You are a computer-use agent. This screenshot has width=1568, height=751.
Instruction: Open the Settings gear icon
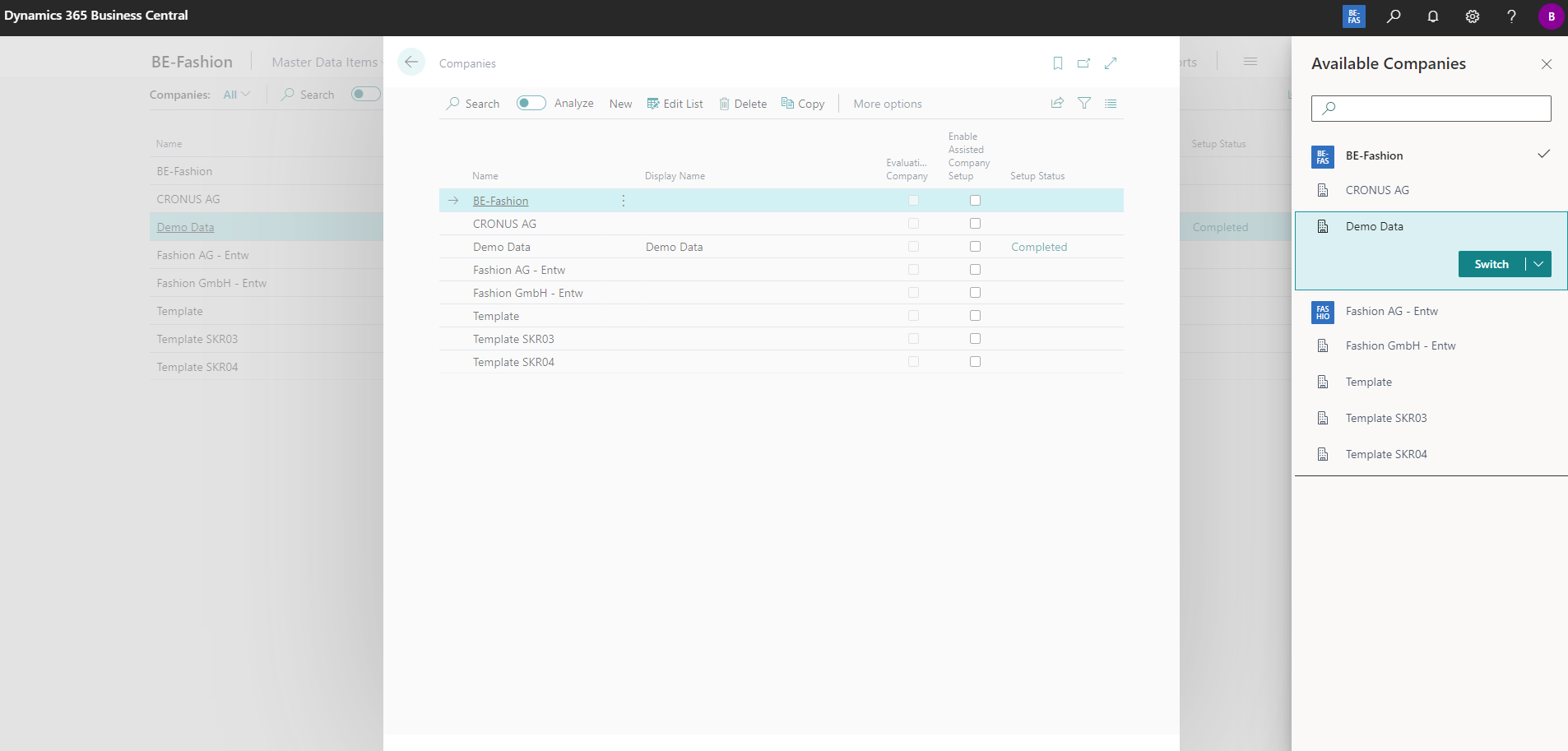point(1472,16)
